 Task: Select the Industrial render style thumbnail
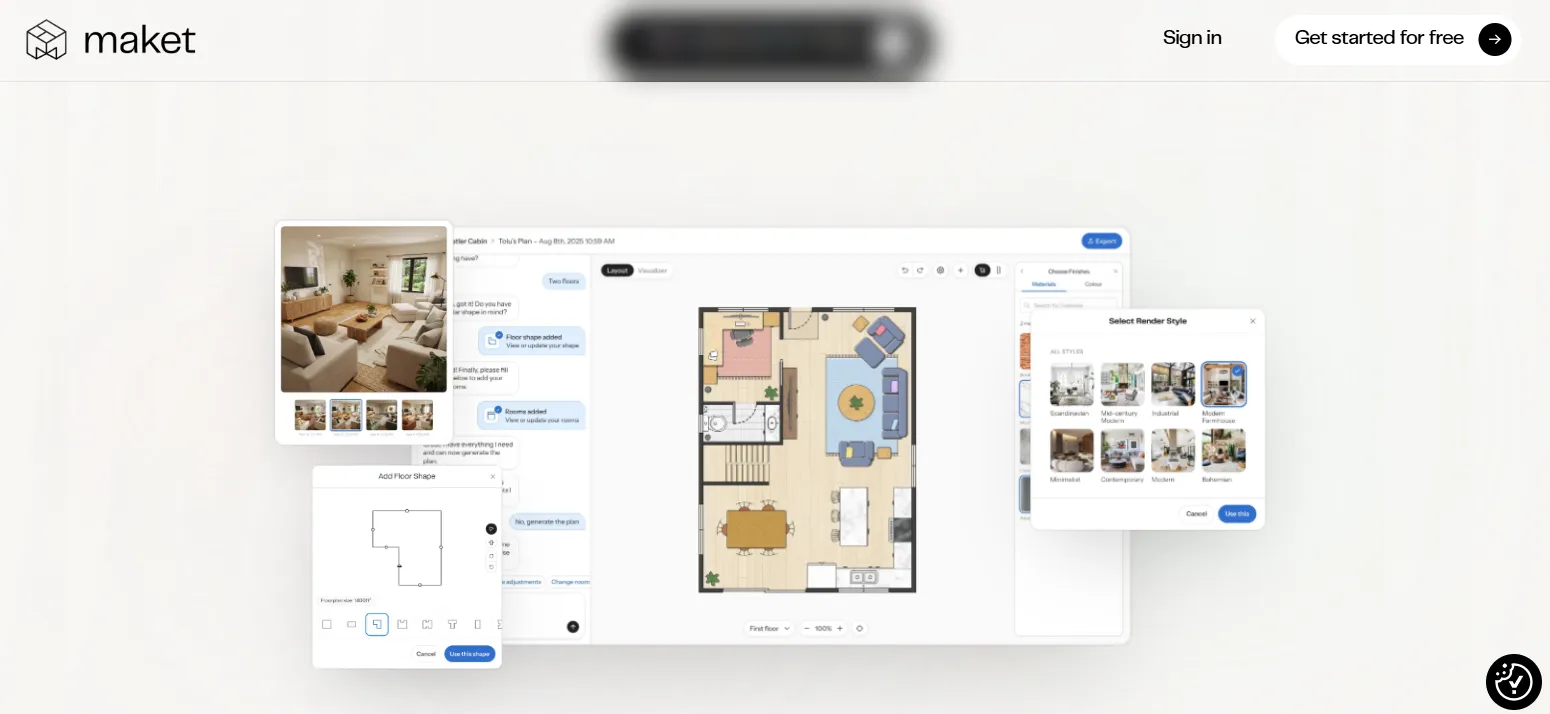pyautogui.click(x=1173, y=384)
